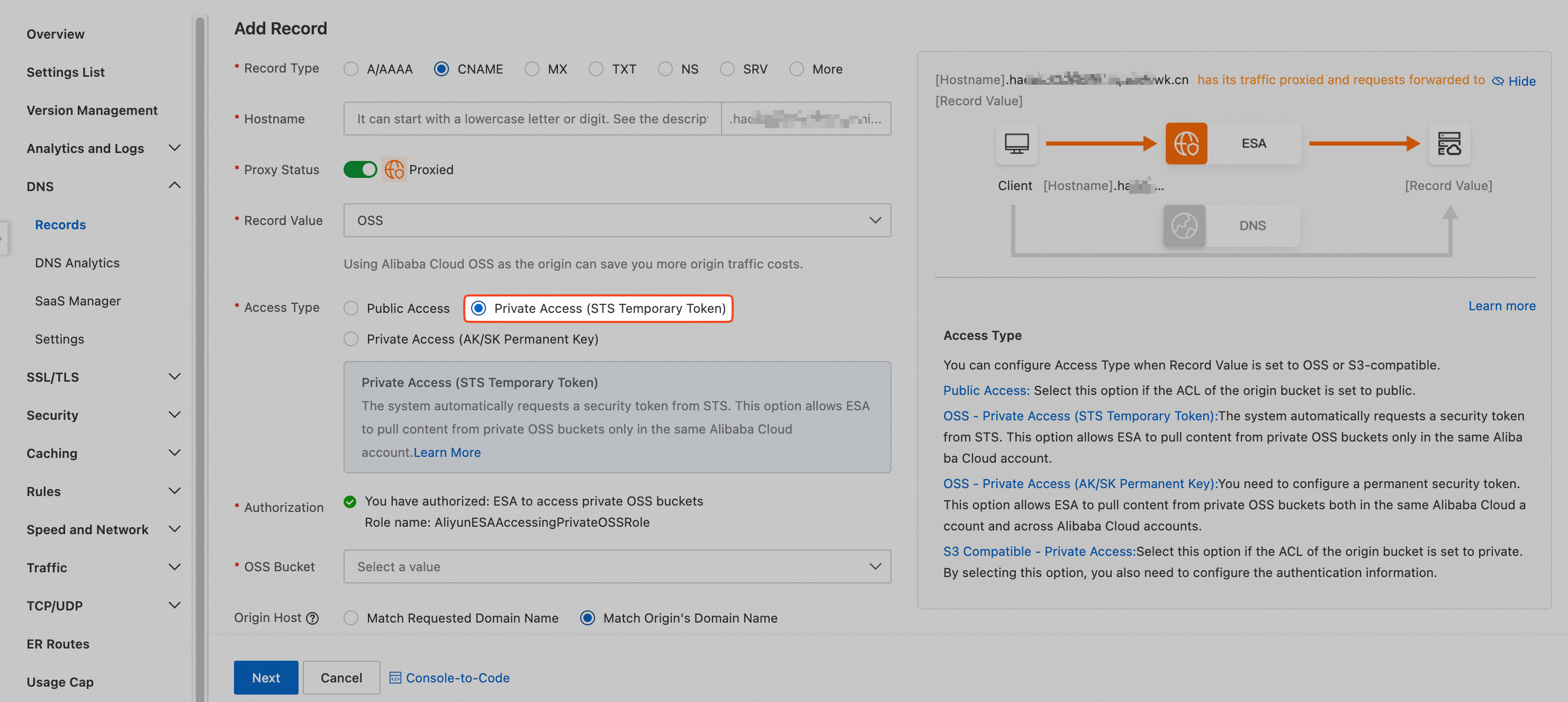The image size is (1568, 702).
Task: Open Overview in the sidebar
Action: click(x=56, y=34)
